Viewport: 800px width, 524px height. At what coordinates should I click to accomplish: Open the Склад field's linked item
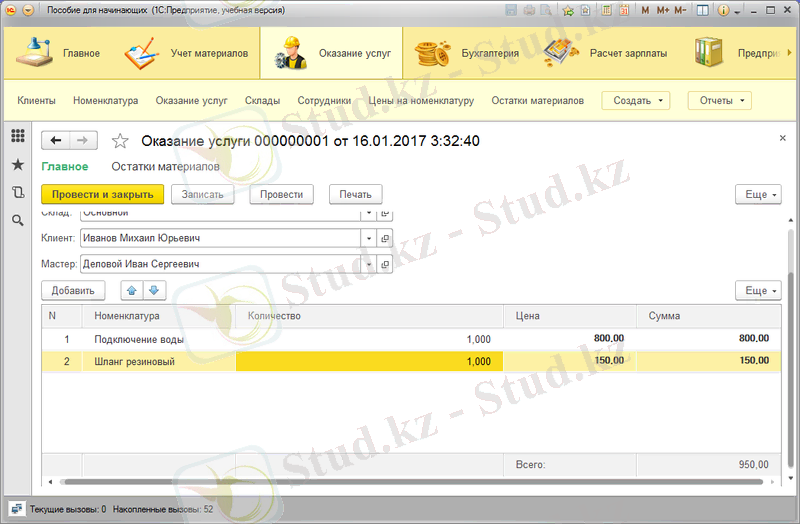click(385, 214)
